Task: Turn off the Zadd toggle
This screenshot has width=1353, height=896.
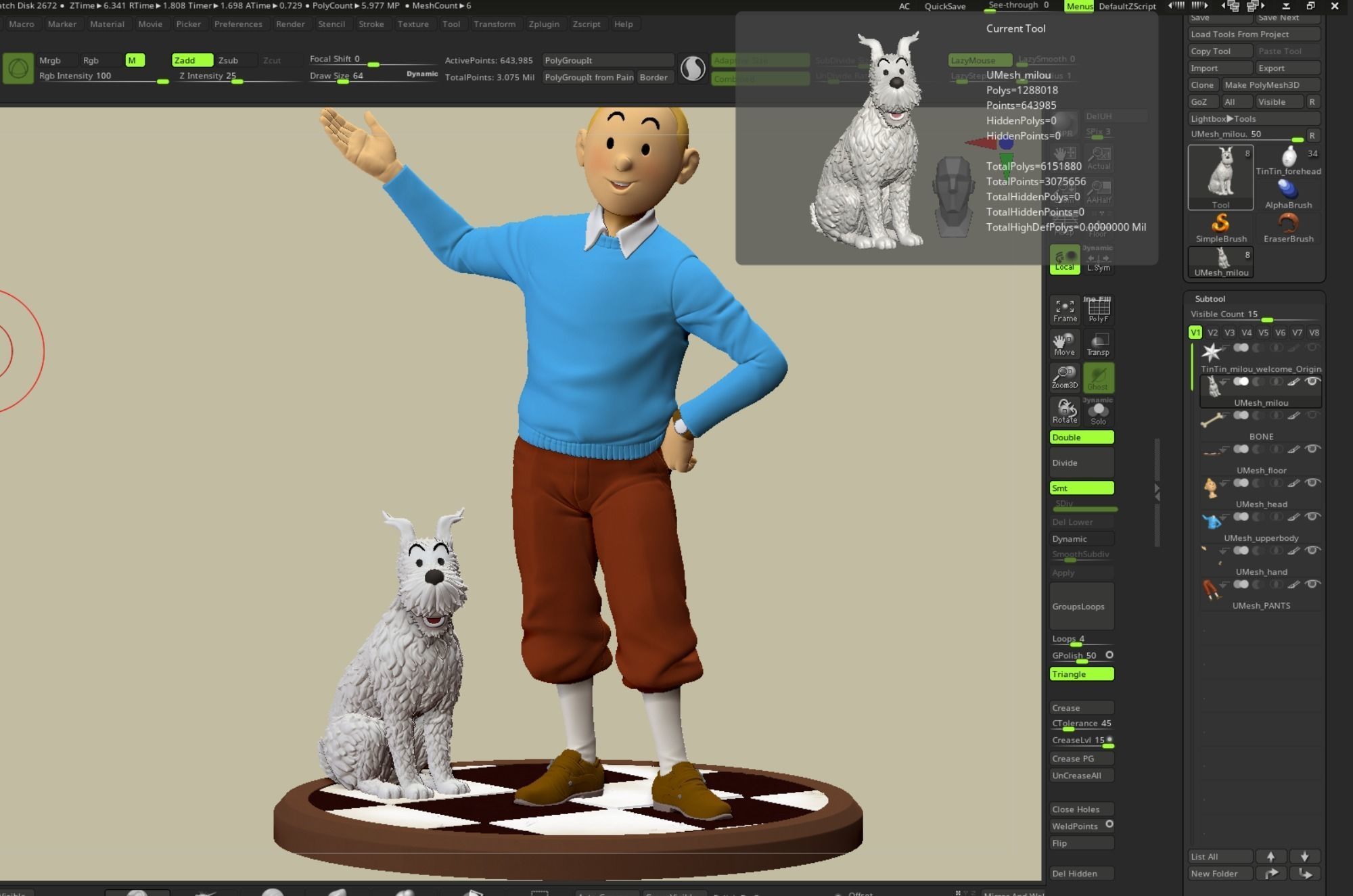Action: [x=192, y=60]
